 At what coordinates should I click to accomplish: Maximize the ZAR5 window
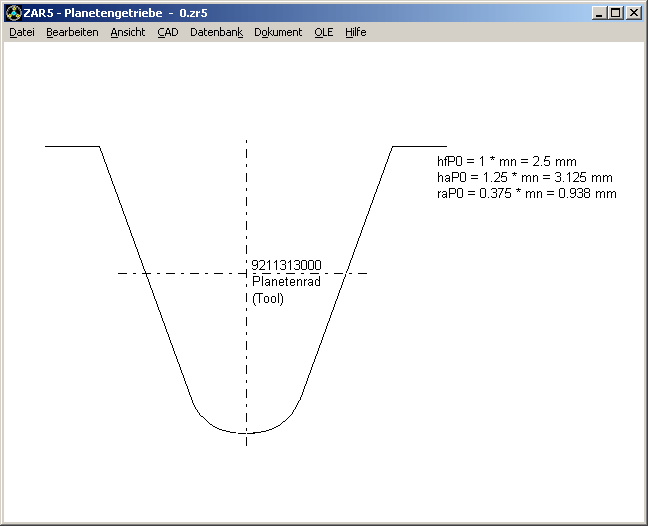(615, 13)
